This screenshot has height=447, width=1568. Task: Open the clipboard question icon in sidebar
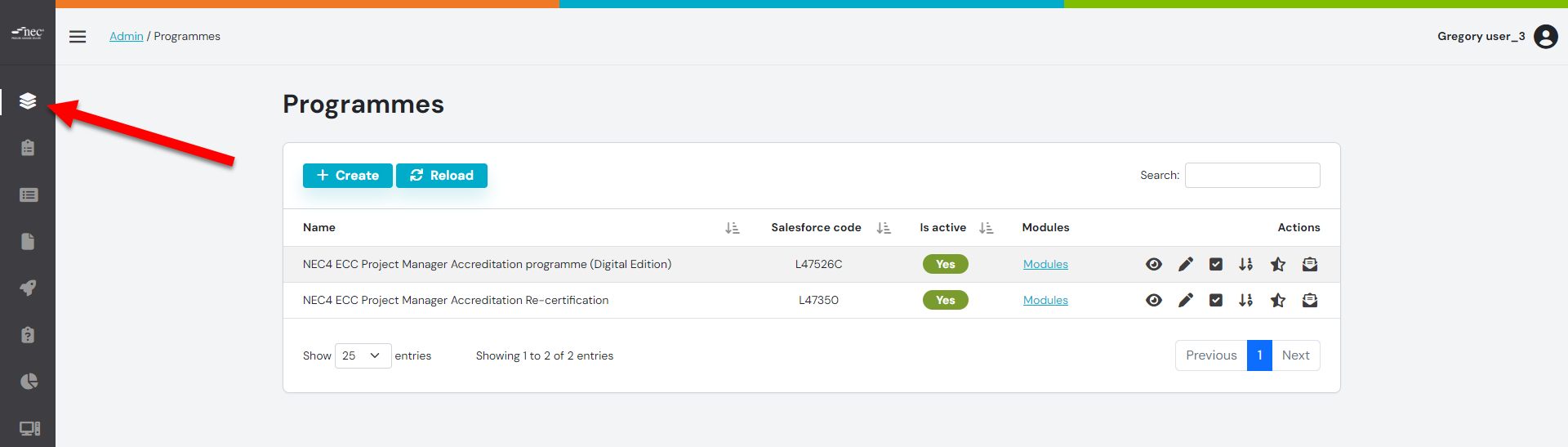click(x=28, y=334)
